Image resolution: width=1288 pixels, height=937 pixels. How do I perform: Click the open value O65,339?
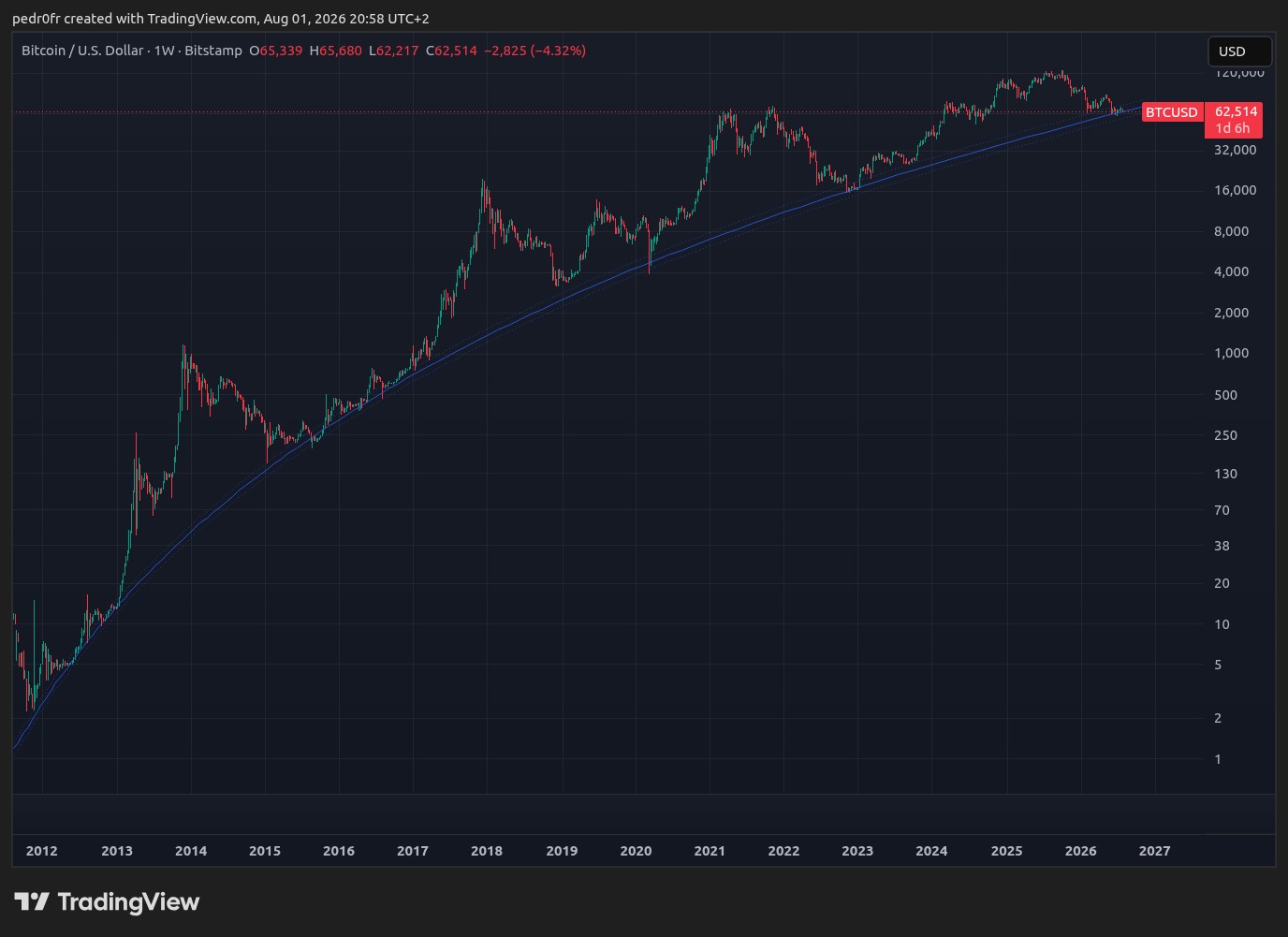(x=276, y=51)
